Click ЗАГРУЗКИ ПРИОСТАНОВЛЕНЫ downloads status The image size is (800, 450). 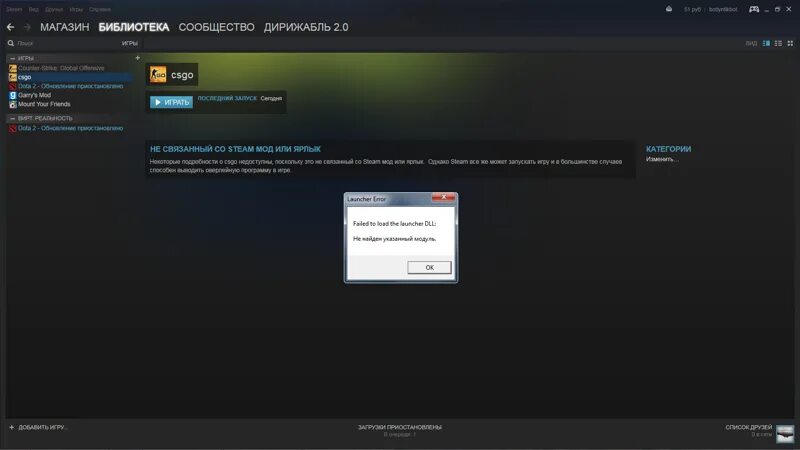click(x=399, y=427)
